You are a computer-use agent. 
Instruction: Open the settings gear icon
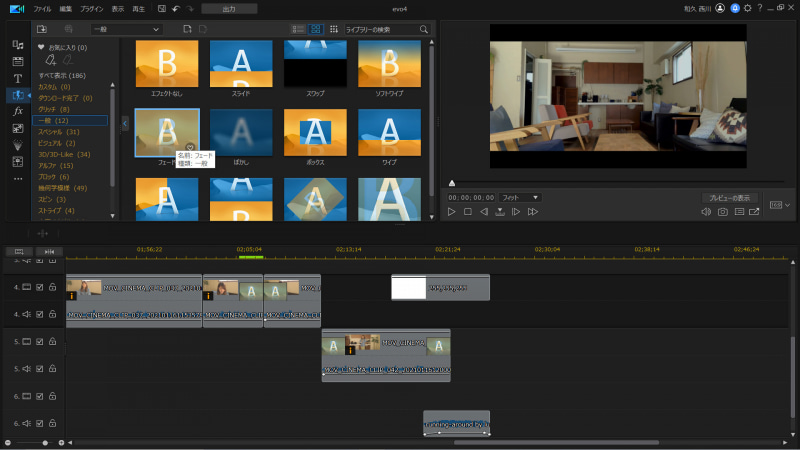(747, 8)
